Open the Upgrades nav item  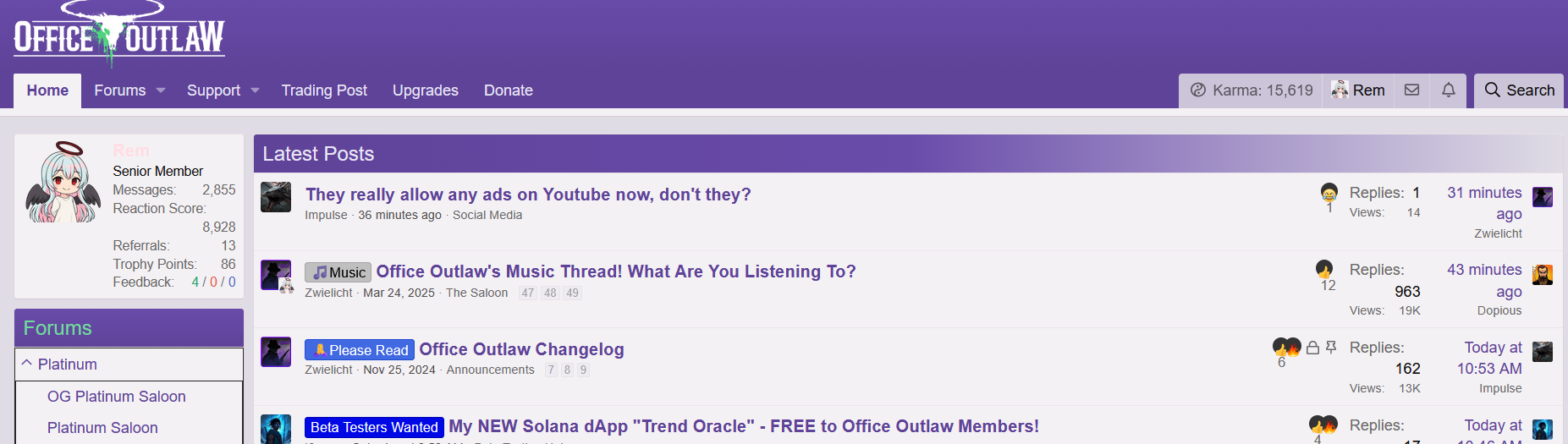pyautogui.click(x=425, y=90)
